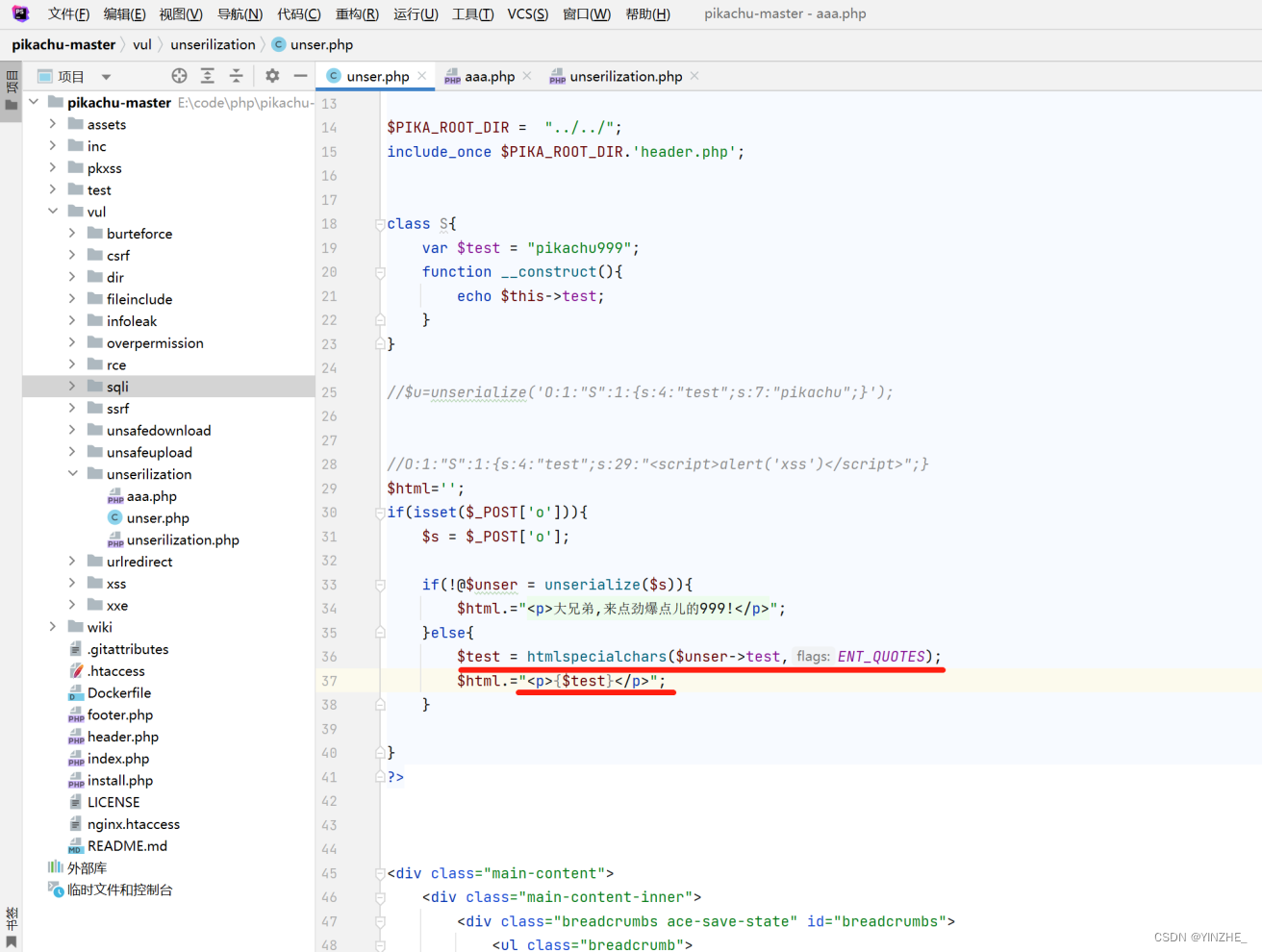Screen dimensions: 1262x952
Task: Open .gitattributes in project tree
Action: coord(118,650)
